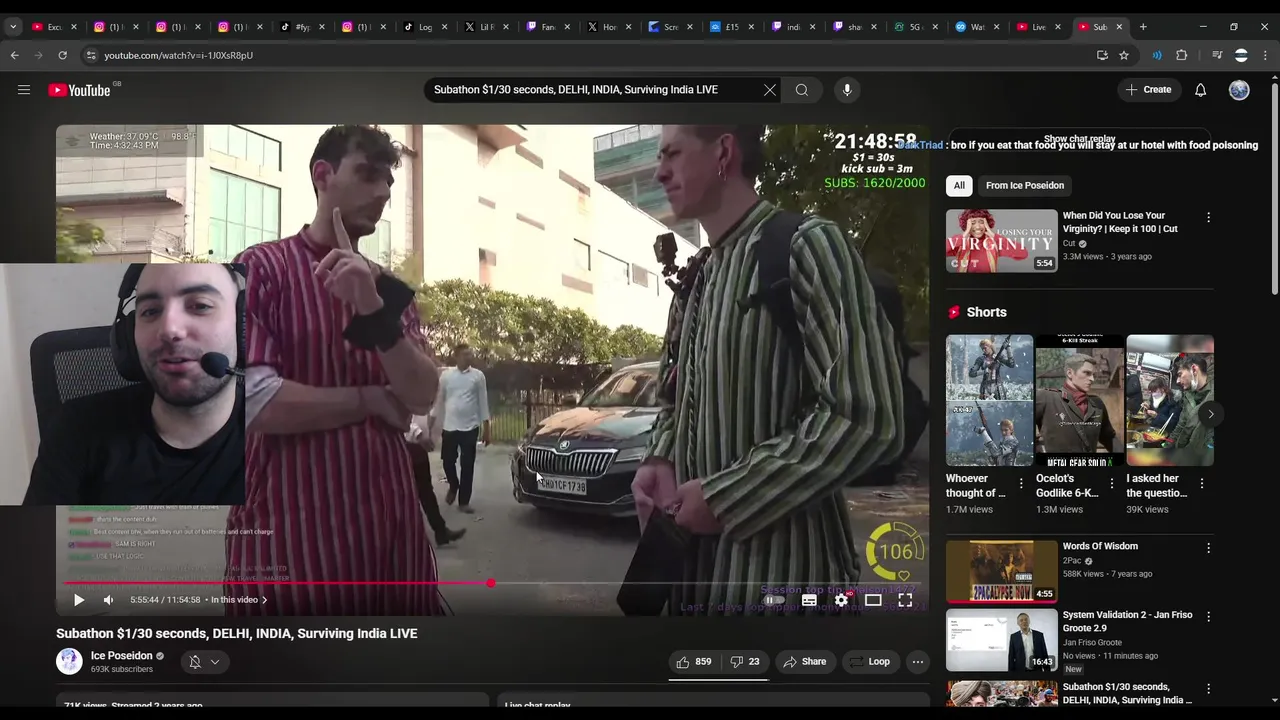Open options for Ocelot's Godlike Short

[1111, 483]
